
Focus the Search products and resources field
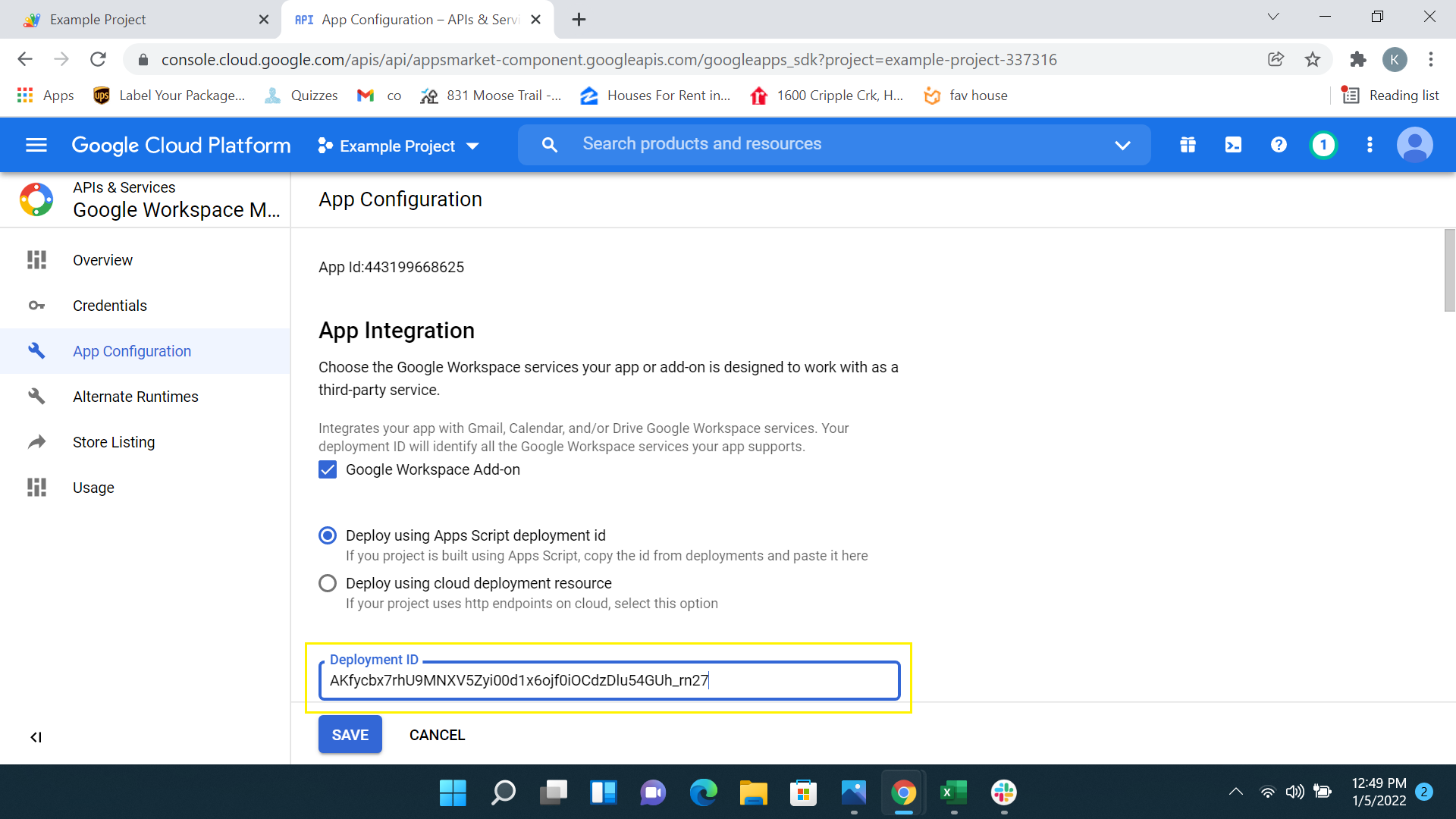(834, 144)
